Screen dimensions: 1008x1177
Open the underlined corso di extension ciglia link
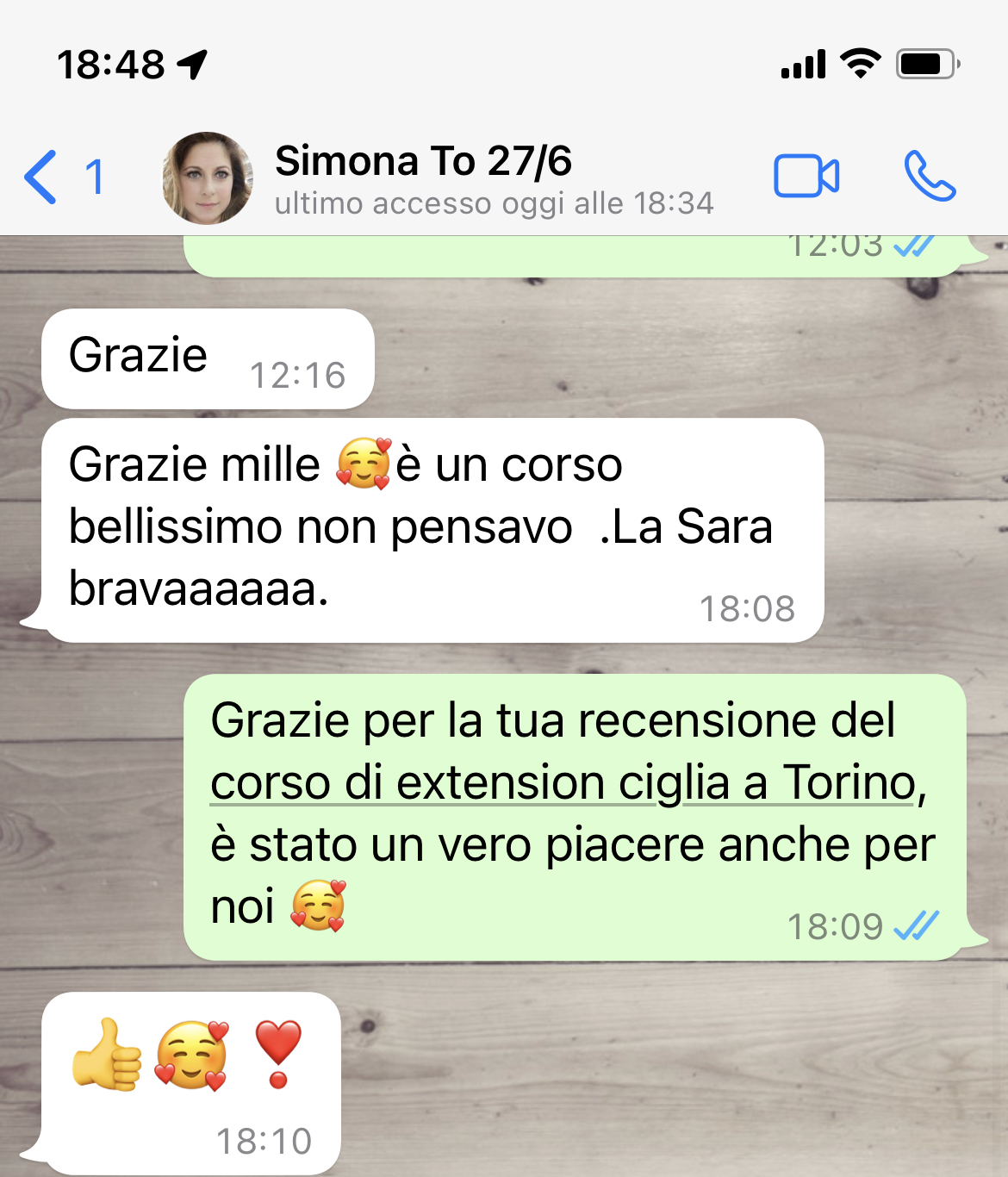pos(563,782)
